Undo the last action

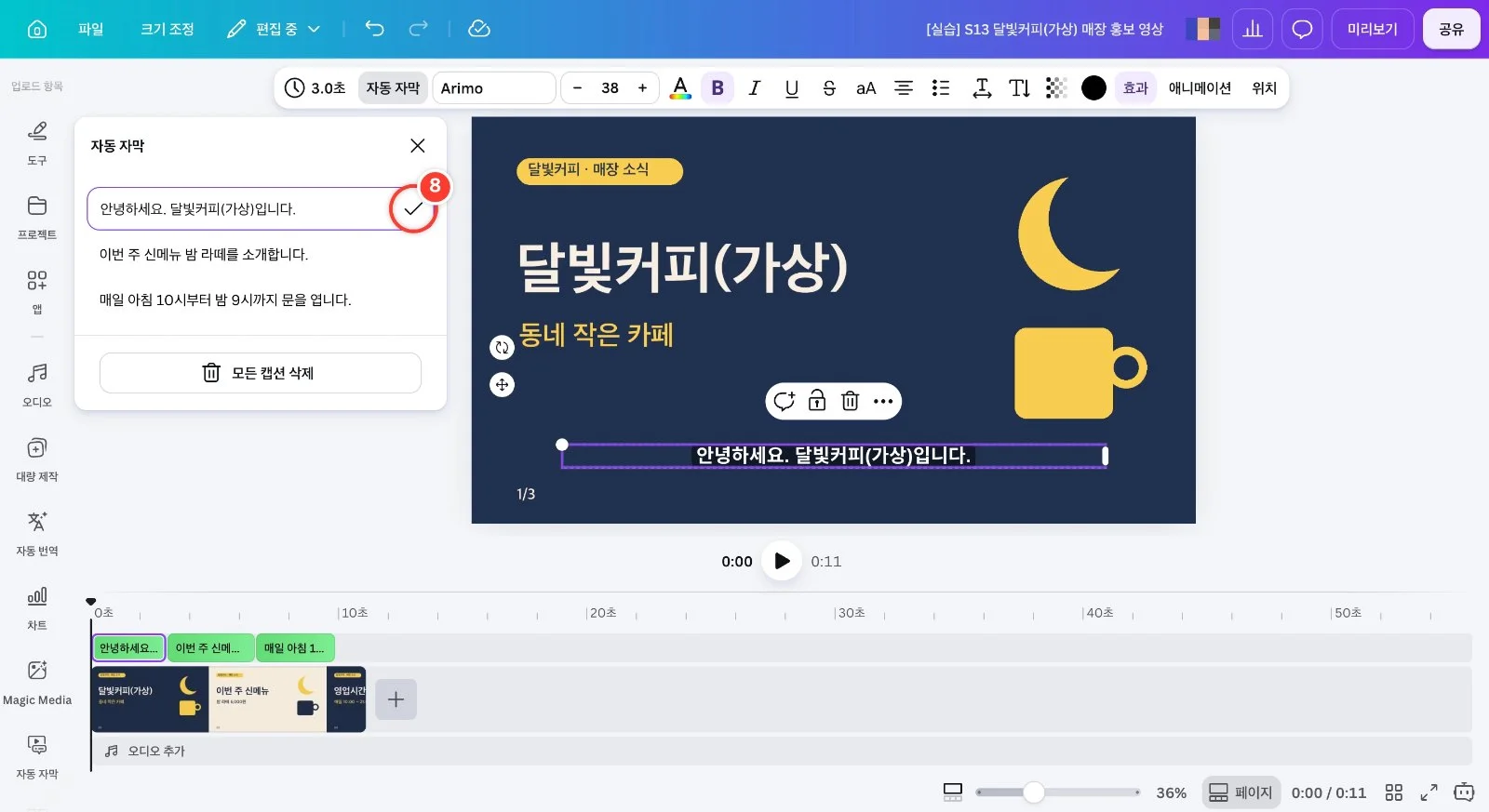[x=374, y=29]
